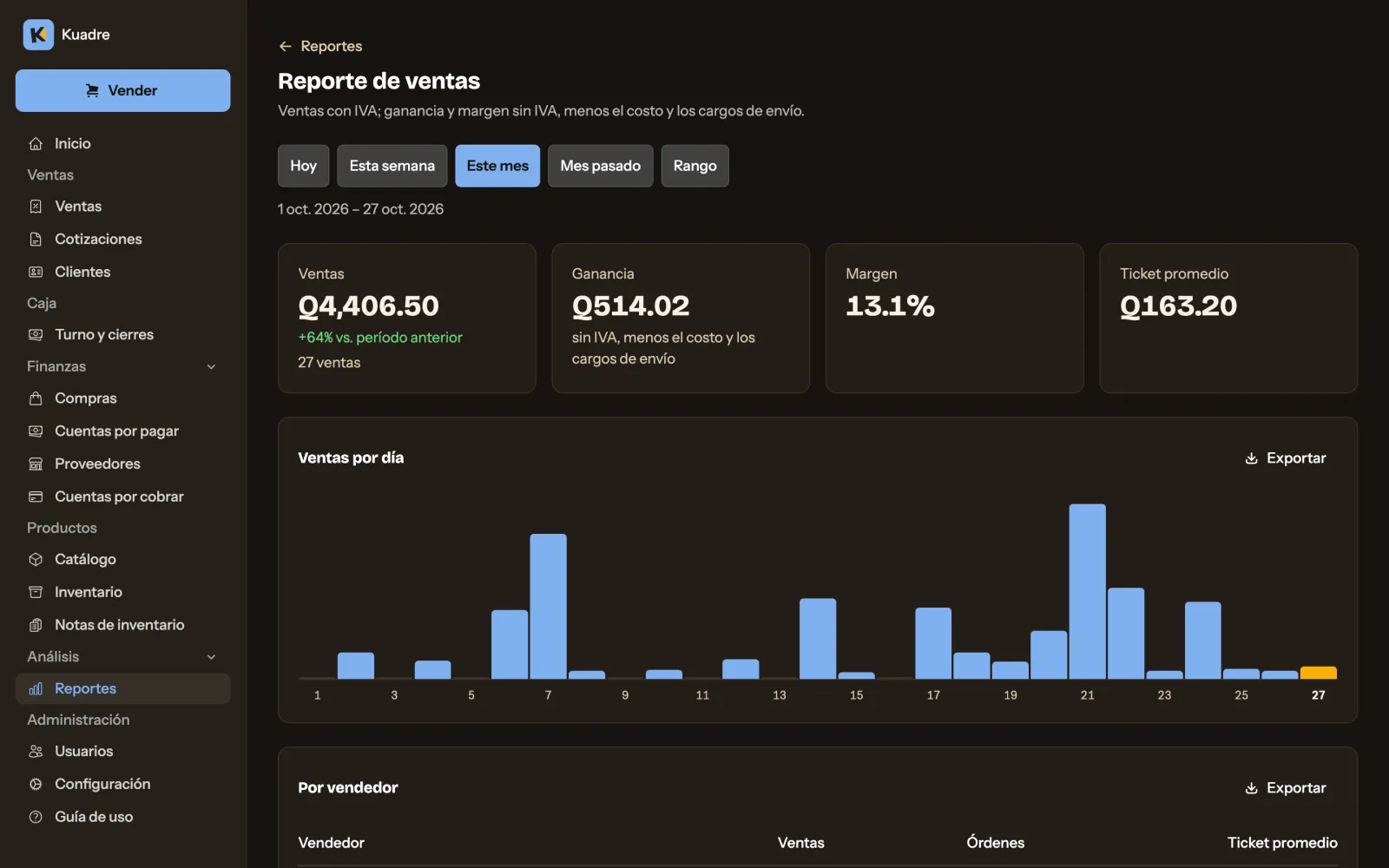Click the Inicio home icon
1389x868 pixels.
tap(36, 143)
